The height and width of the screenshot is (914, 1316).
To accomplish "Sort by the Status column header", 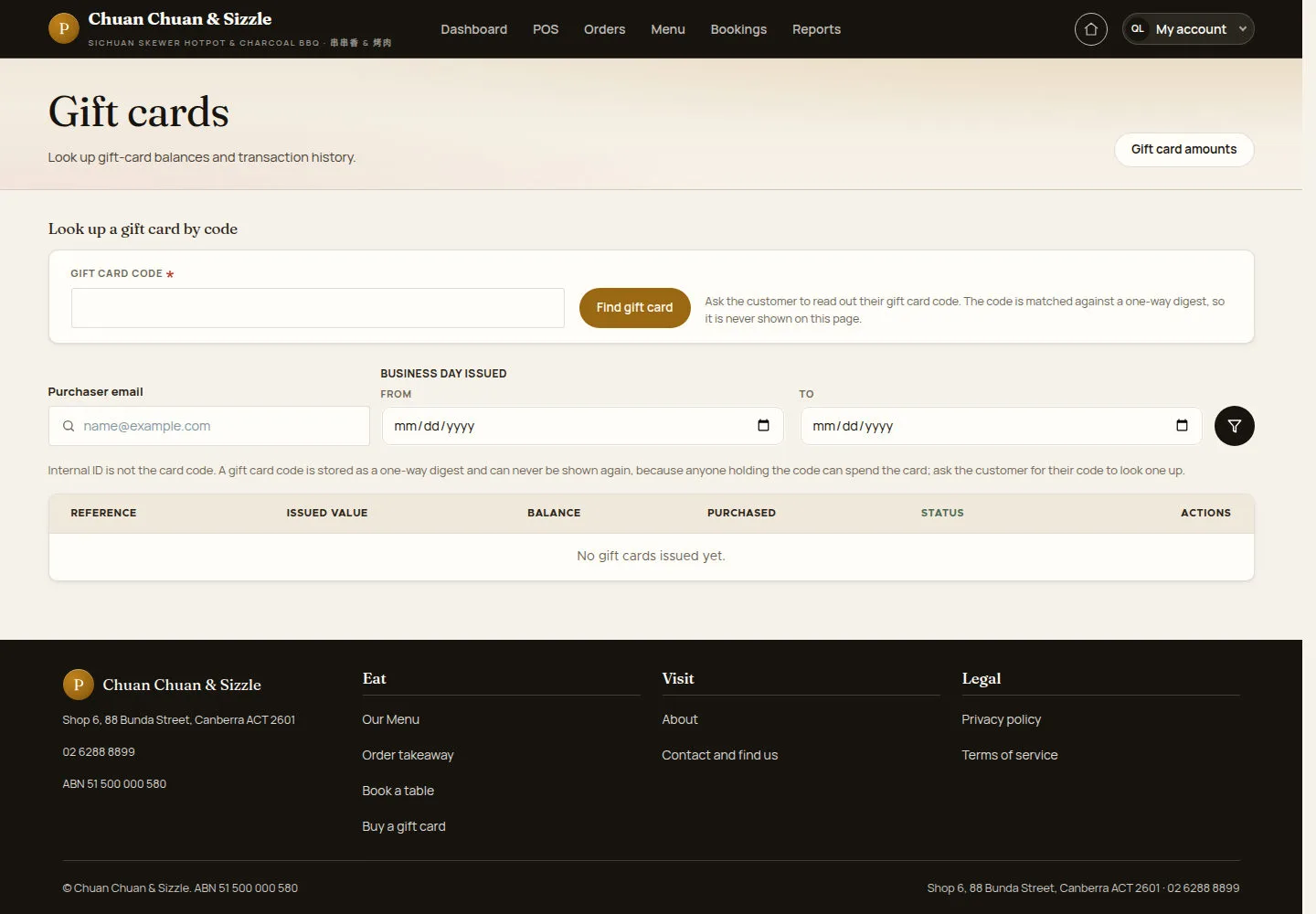I will tap(942, 513).
